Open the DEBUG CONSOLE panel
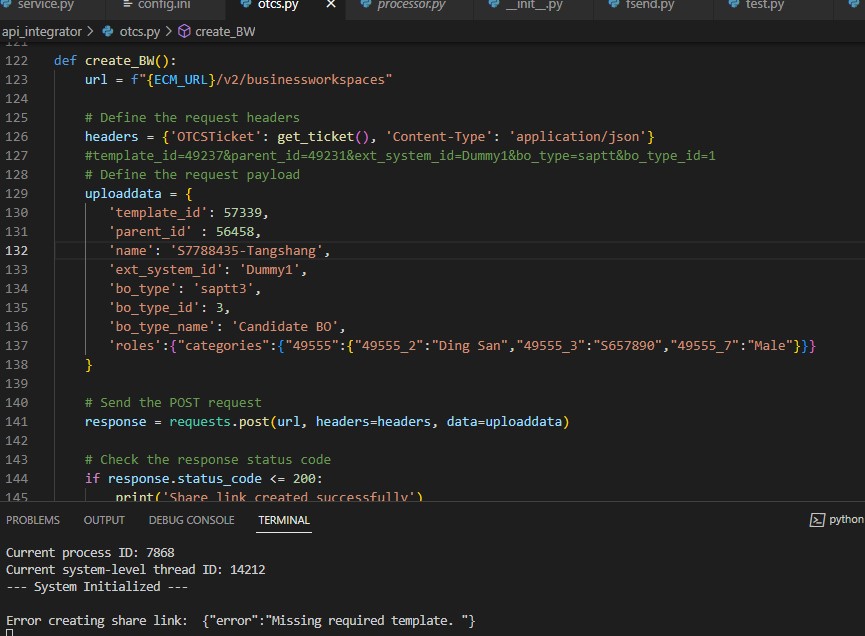Image resolution: width=865 pixels, height=636 pixels. point(191,520)
